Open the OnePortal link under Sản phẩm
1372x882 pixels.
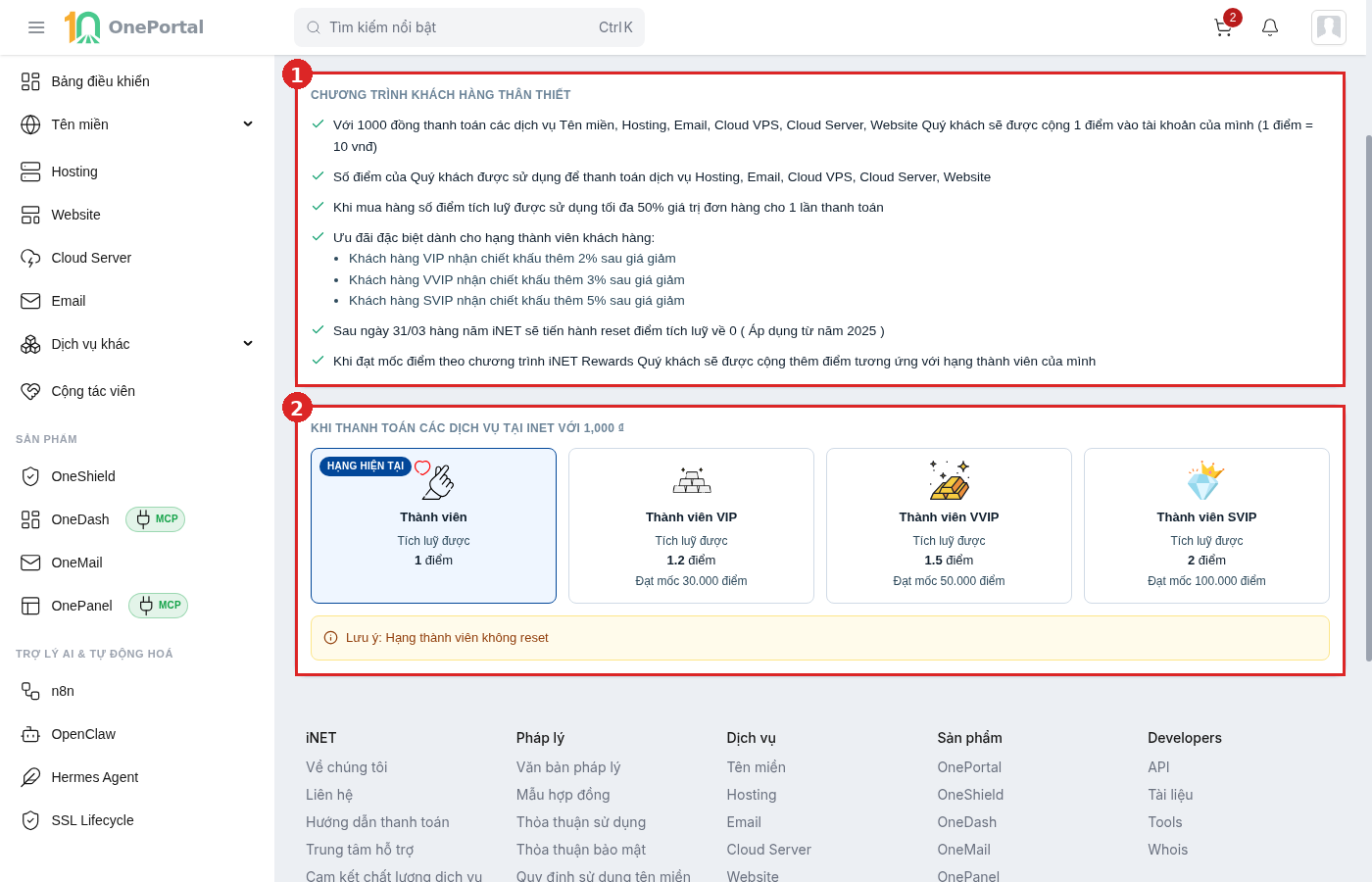969,767
